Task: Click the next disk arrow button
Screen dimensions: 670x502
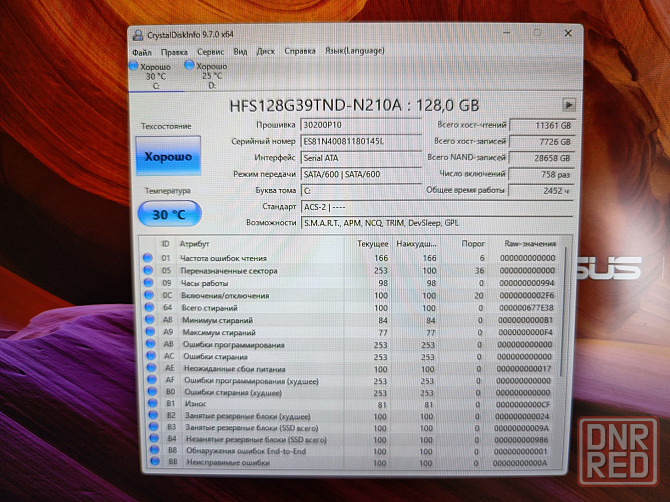Action: pyautogui.click(x=569, y=104)
